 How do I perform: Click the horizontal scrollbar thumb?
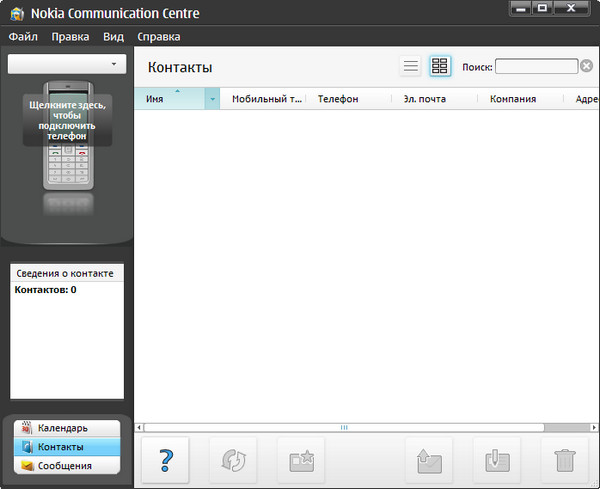tap(344, 427)
